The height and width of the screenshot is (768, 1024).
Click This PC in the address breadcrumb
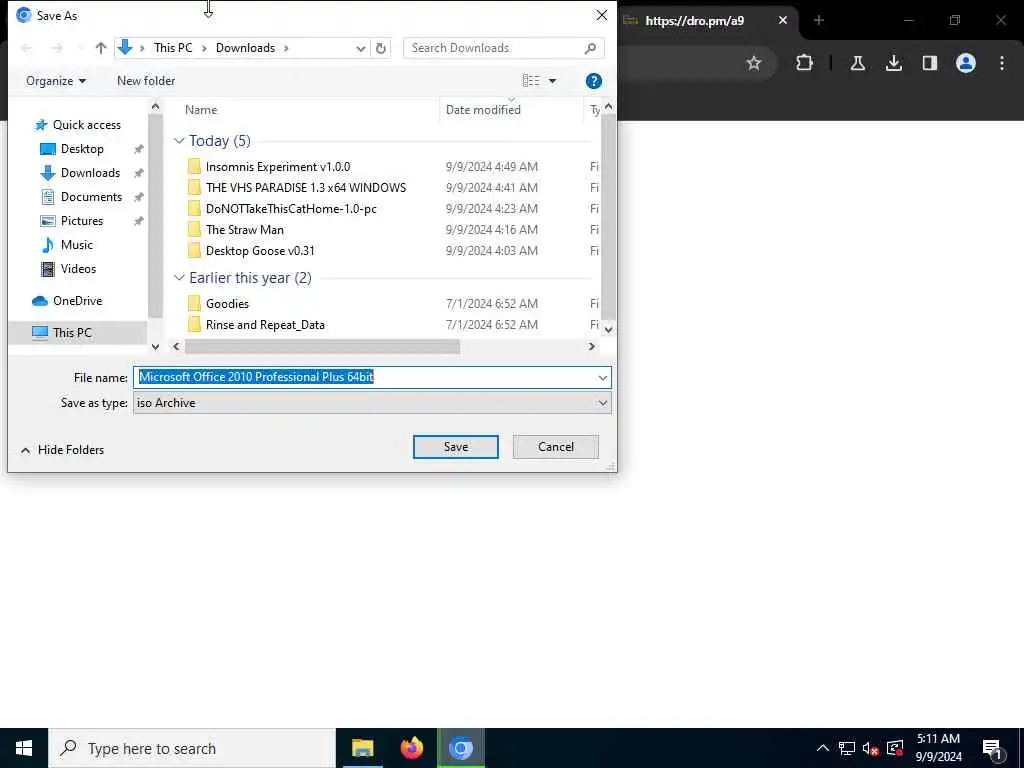(x=173, y=48)
